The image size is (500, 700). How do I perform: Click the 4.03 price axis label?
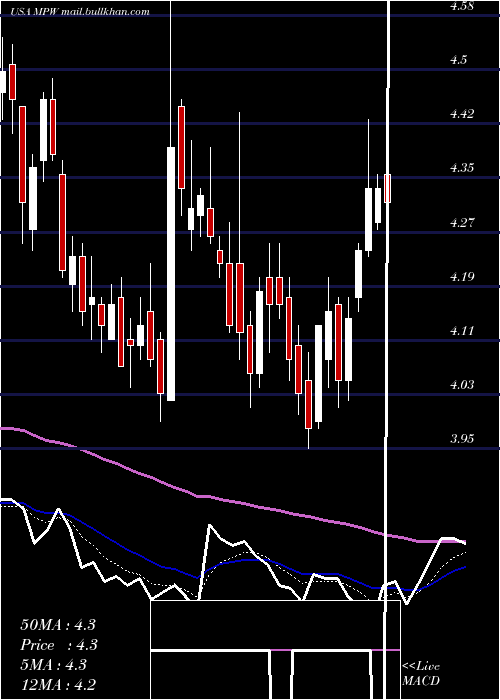pyautogui.click(x=462, y=385)
